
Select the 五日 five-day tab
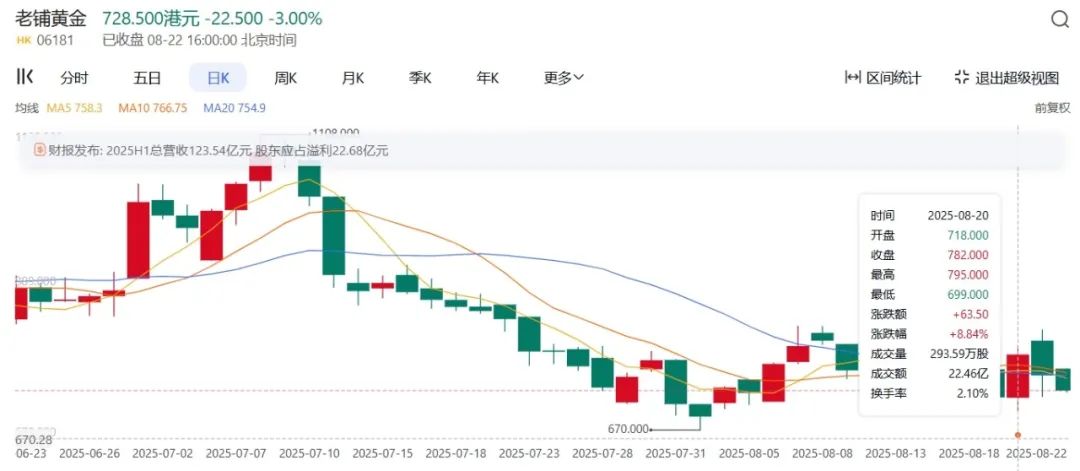(147, 78)
